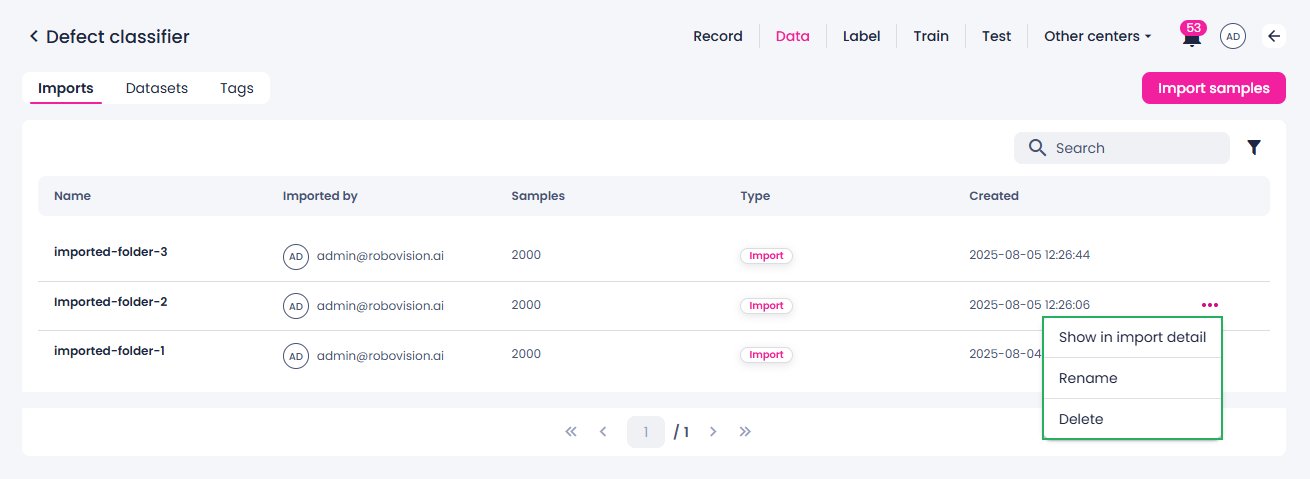Image resolution: width=1310 pixels, height=479 pixels.
Task: Click Import type badge for imported-folder-3
Action: [x=766, y=256]
